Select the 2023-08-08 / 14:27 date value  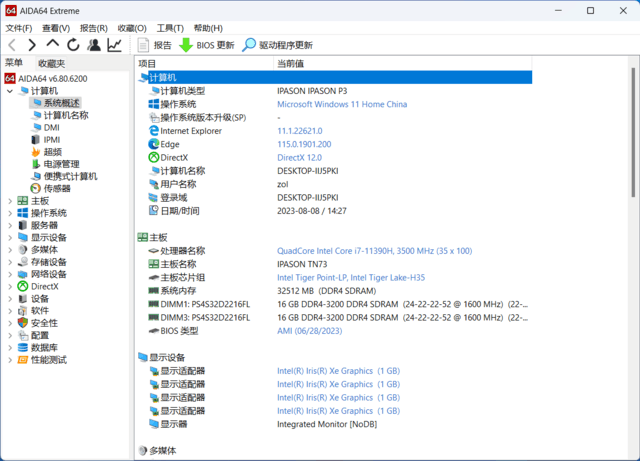(312, 211)
